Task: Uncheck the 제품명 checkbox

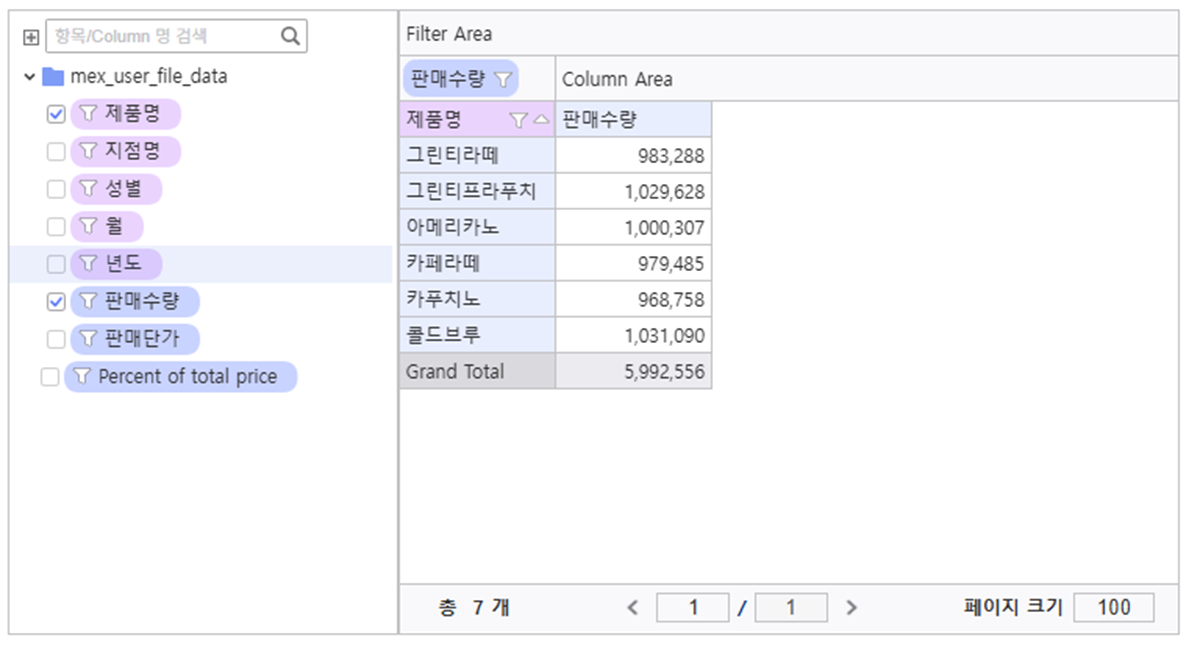Action: pos(56,114)
